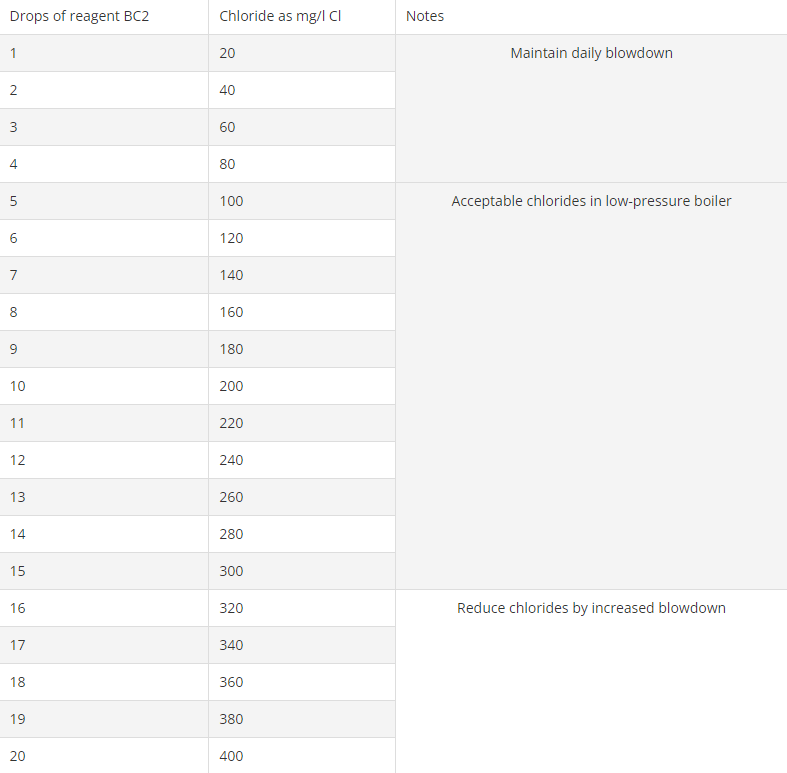The height and width of the screenshot is (773, 787).
Task: Click the chloride value 80 cell
Action: [302, 164]
